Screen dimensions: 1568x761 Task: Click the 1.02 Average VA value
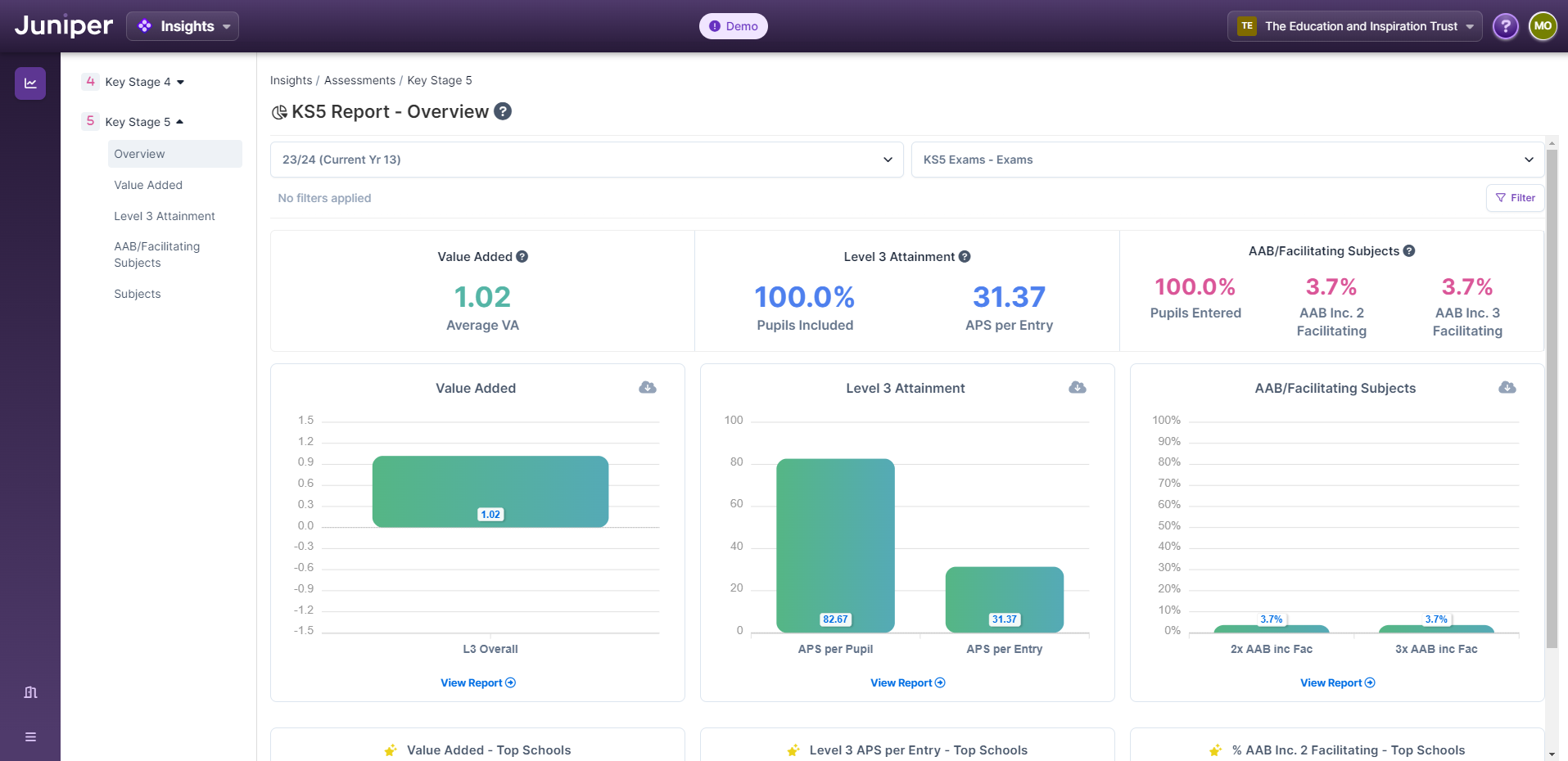[482, 297]
